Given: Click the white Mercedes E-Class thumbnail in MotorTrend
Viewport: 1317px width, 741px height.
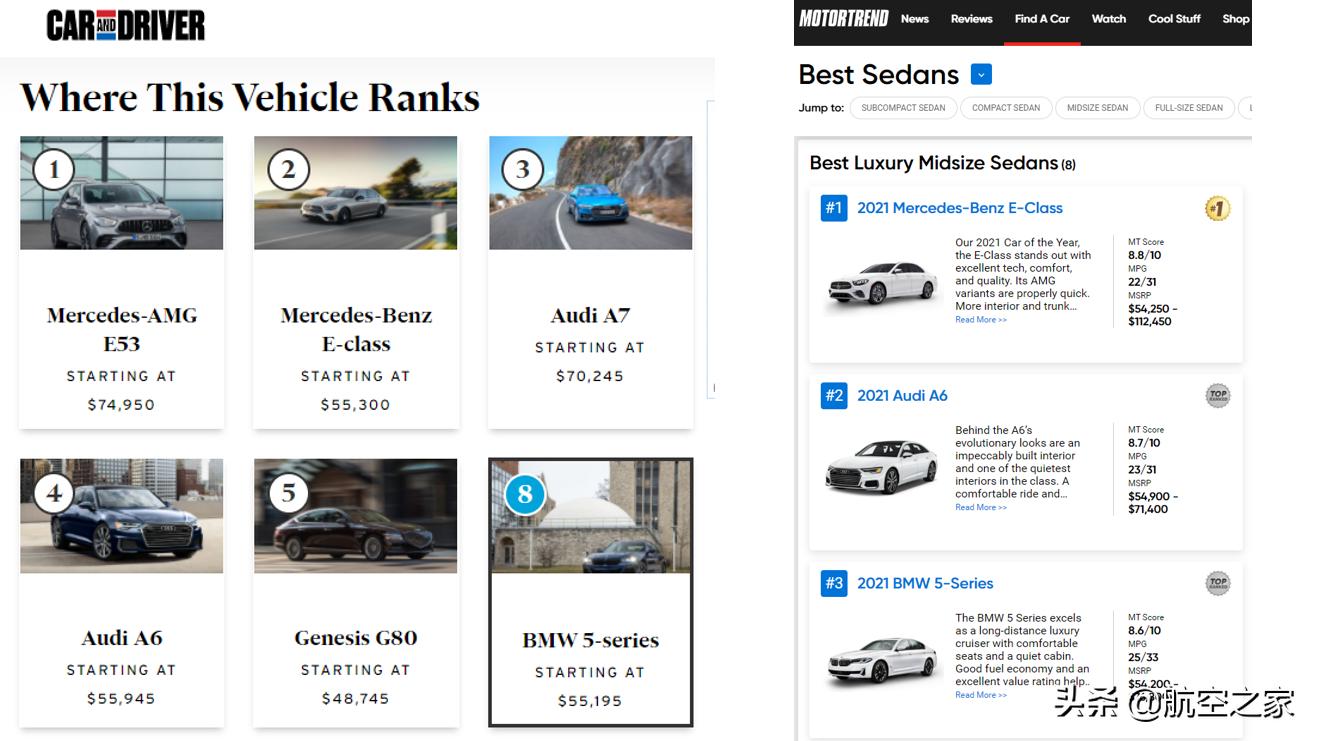Looking at the screenshot, I should pos(883,283).
